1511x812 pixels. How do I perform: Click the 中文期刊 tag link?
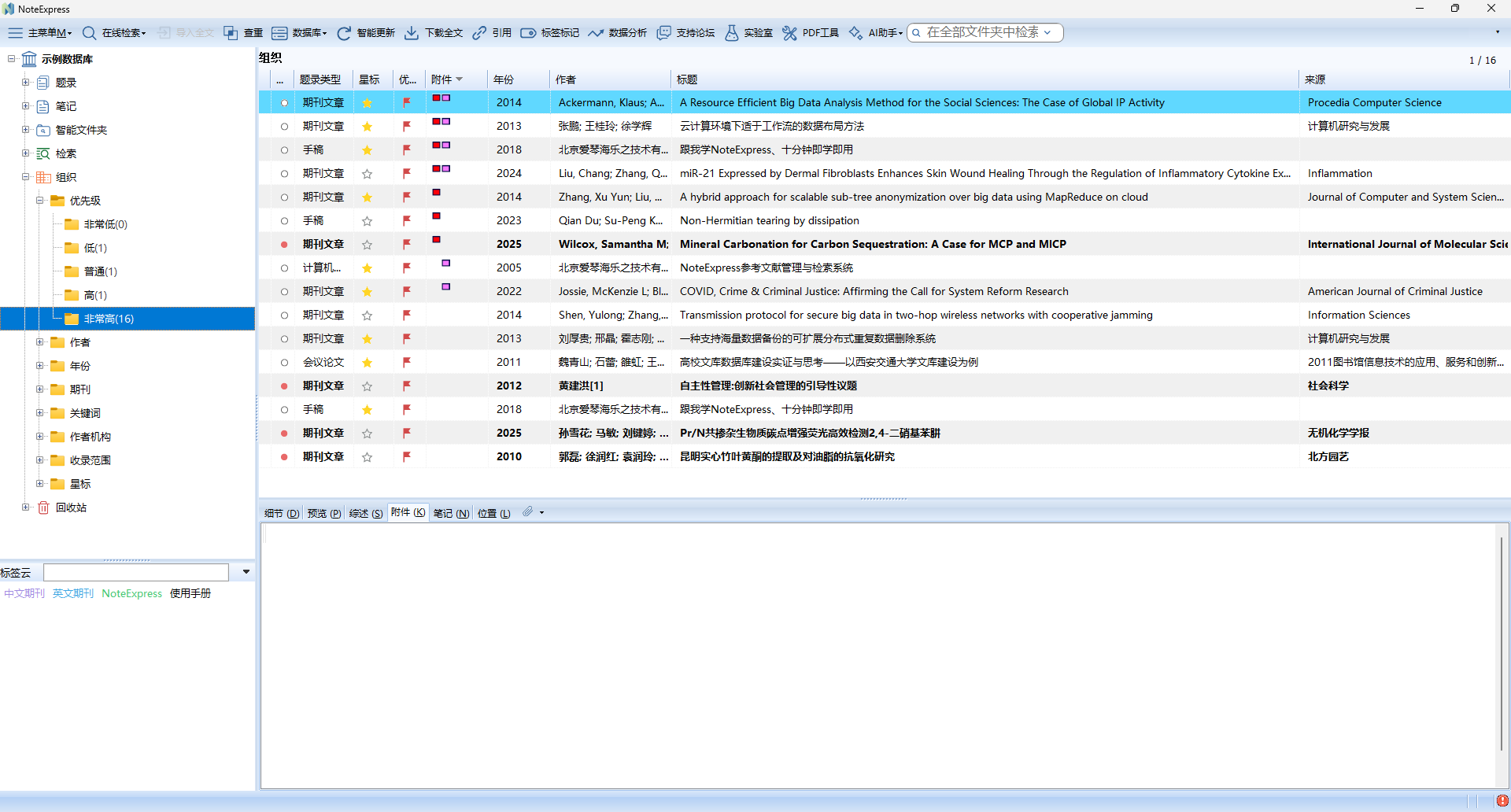click(24, 593)
